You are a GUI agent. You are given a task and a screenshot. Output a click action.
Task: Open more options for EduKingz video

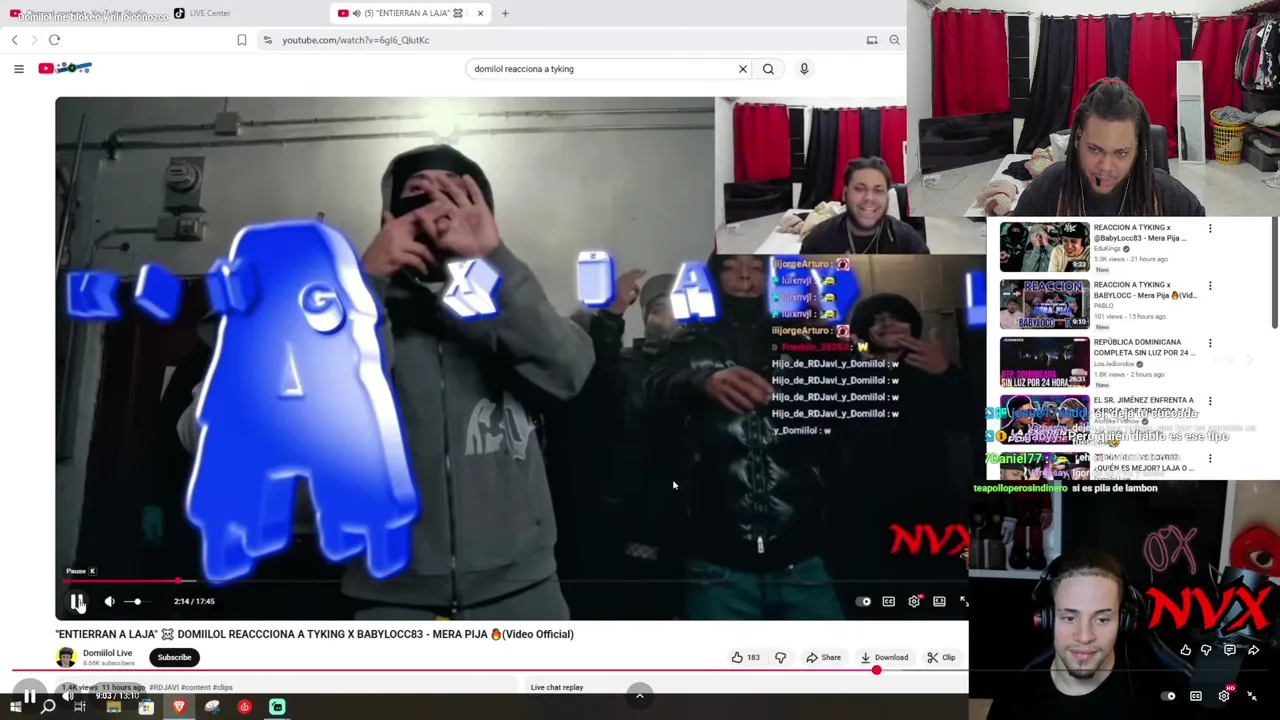[x=1210, y=229]
